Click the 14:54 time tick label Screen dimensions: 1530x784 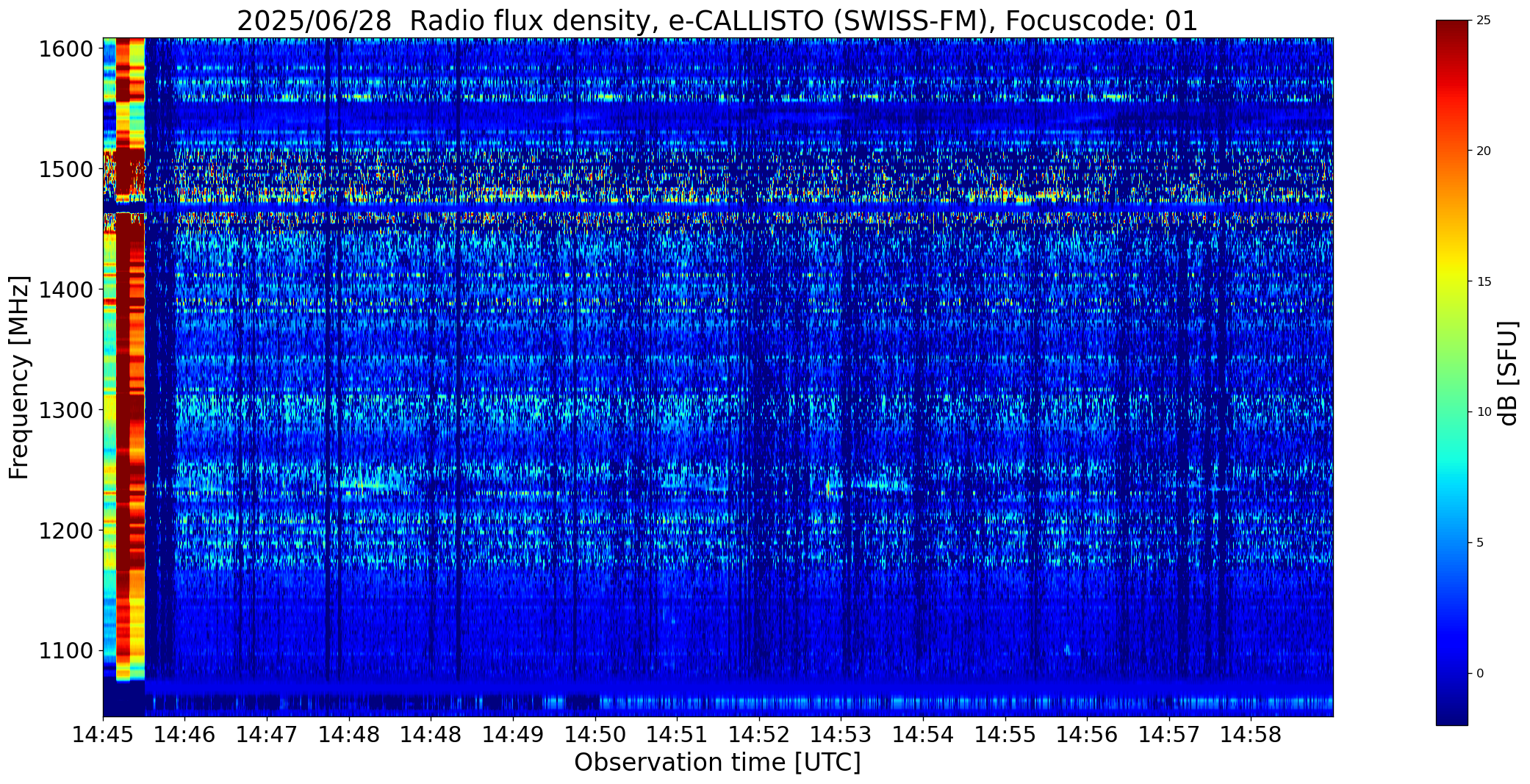click(x=923, y=734)
